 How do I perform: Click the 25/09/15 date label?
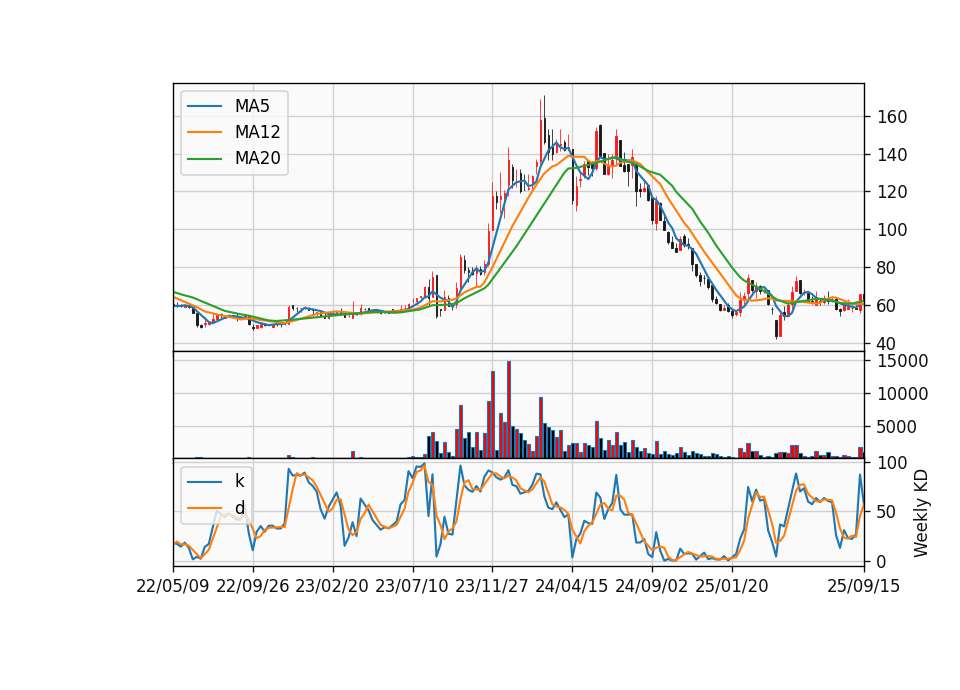864,586
